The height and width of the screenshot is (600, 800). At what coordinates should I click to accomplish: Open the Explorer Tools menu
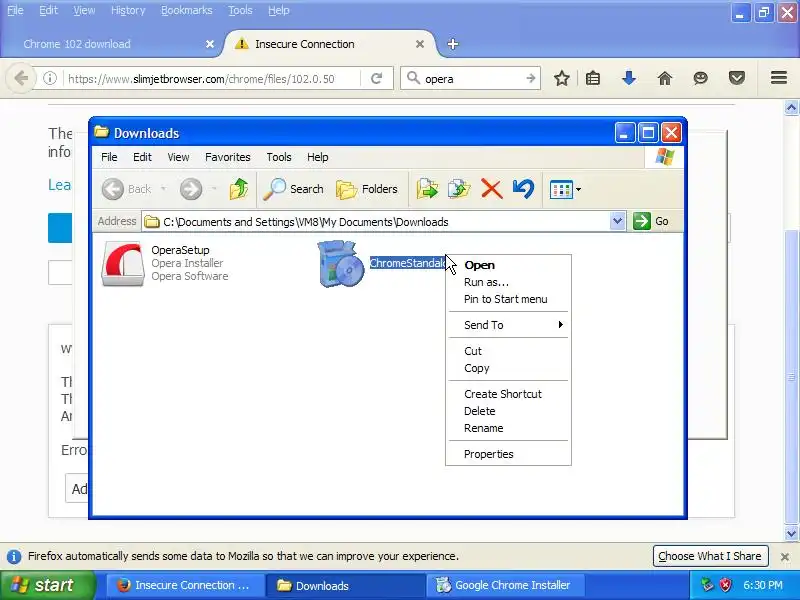click(279, 157)
